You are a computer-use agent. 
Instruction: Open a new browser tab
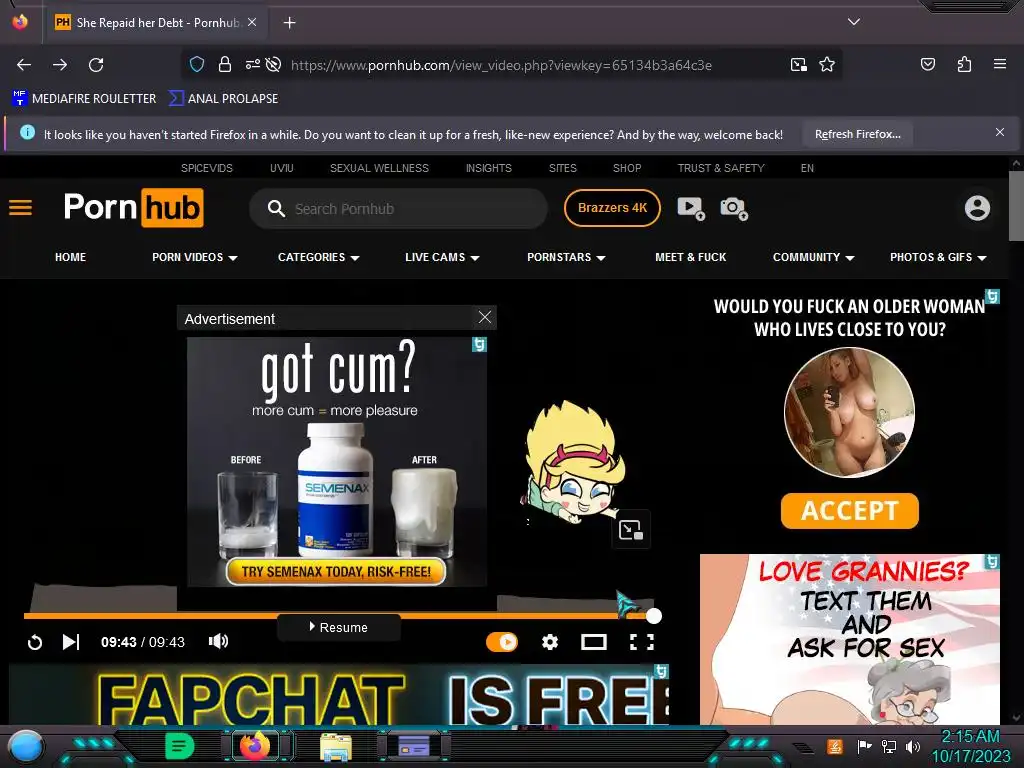289,23
